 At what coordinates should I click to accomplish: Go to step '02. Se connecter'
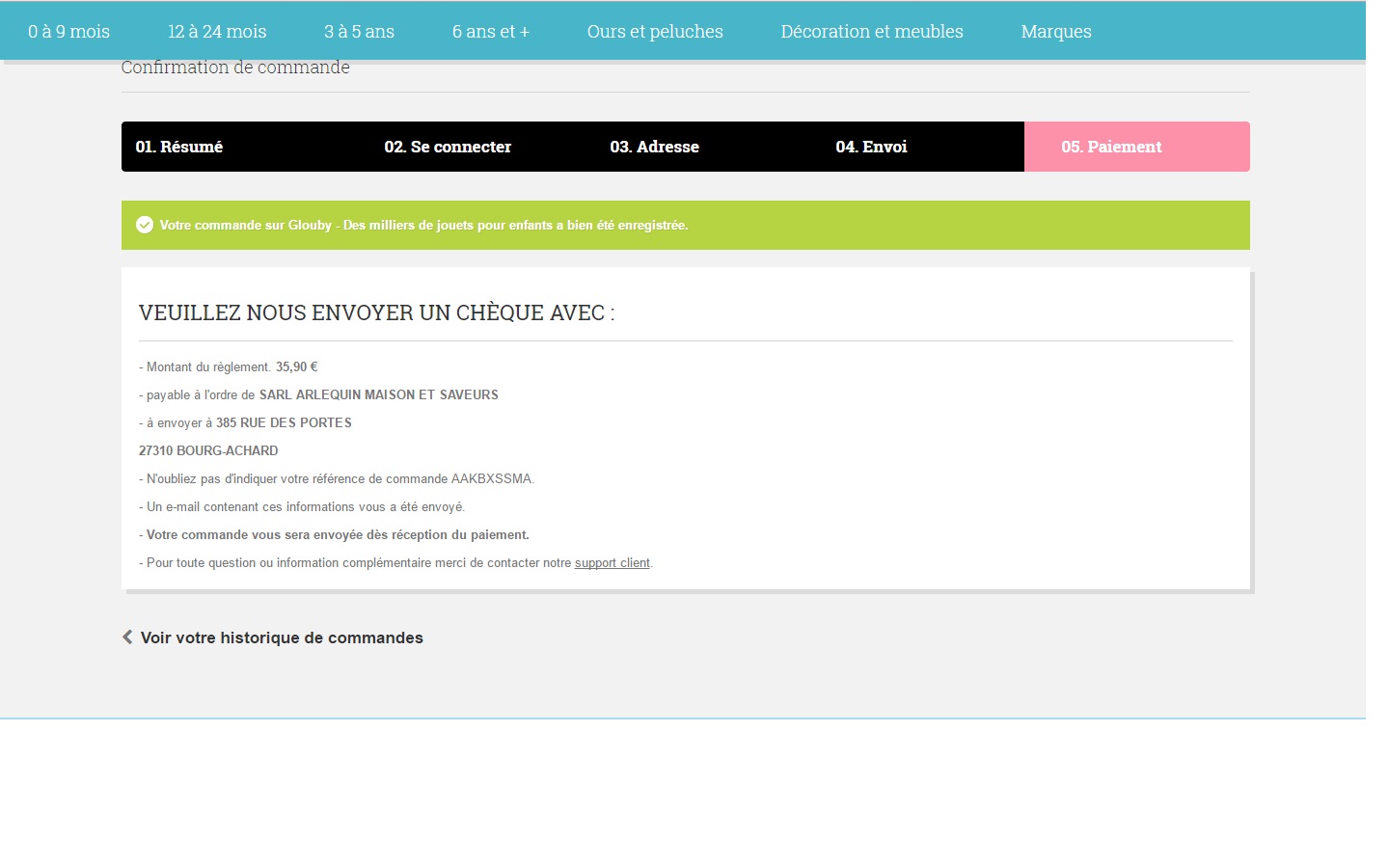pos(448,147)
